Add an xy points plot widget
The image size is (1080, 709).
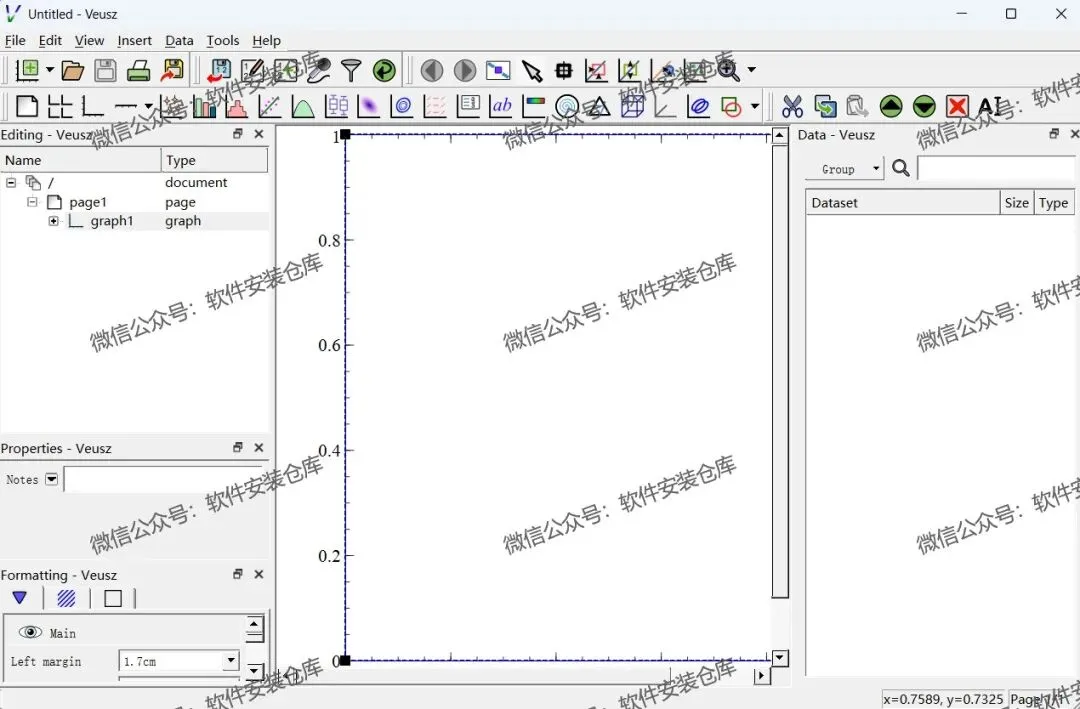click(x=269, y=106)
